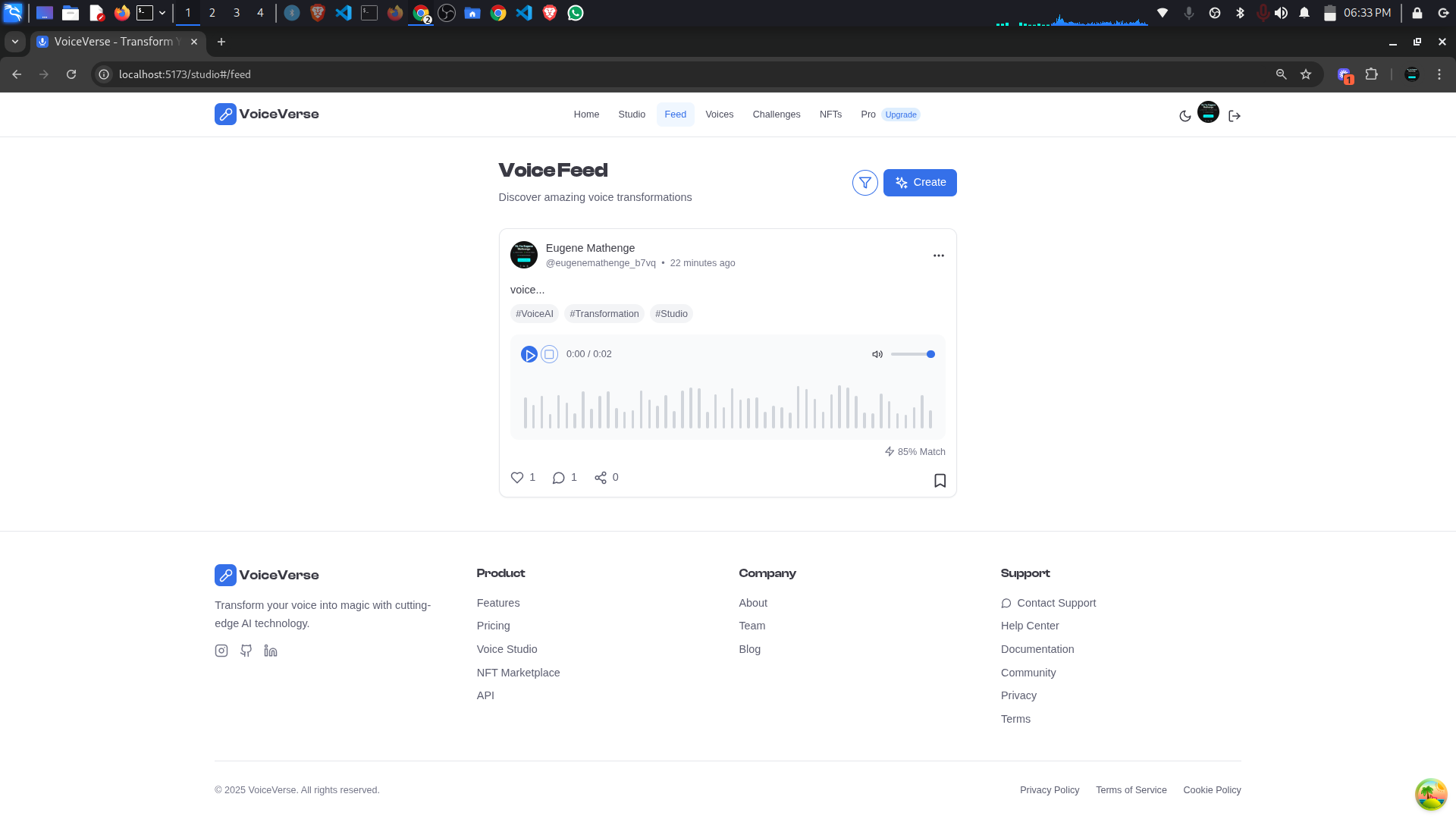
Task: Play the voice post audio
Action: click(529, 354)
